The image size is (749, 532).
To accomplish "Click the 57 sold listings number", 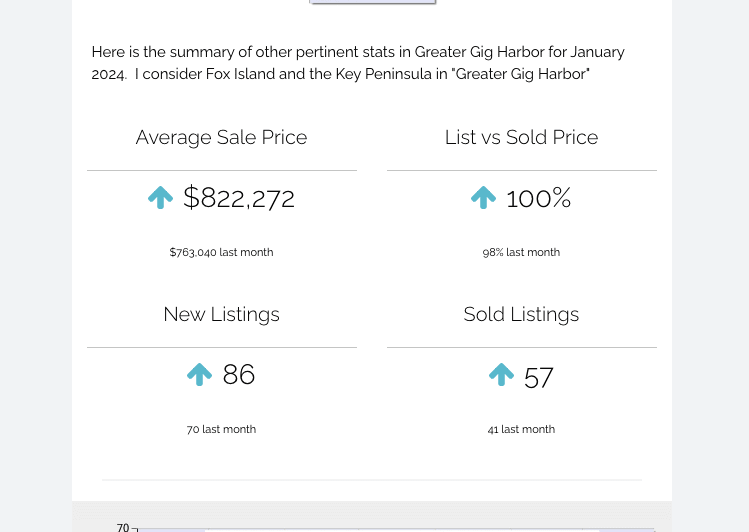I will pos(538,378).
